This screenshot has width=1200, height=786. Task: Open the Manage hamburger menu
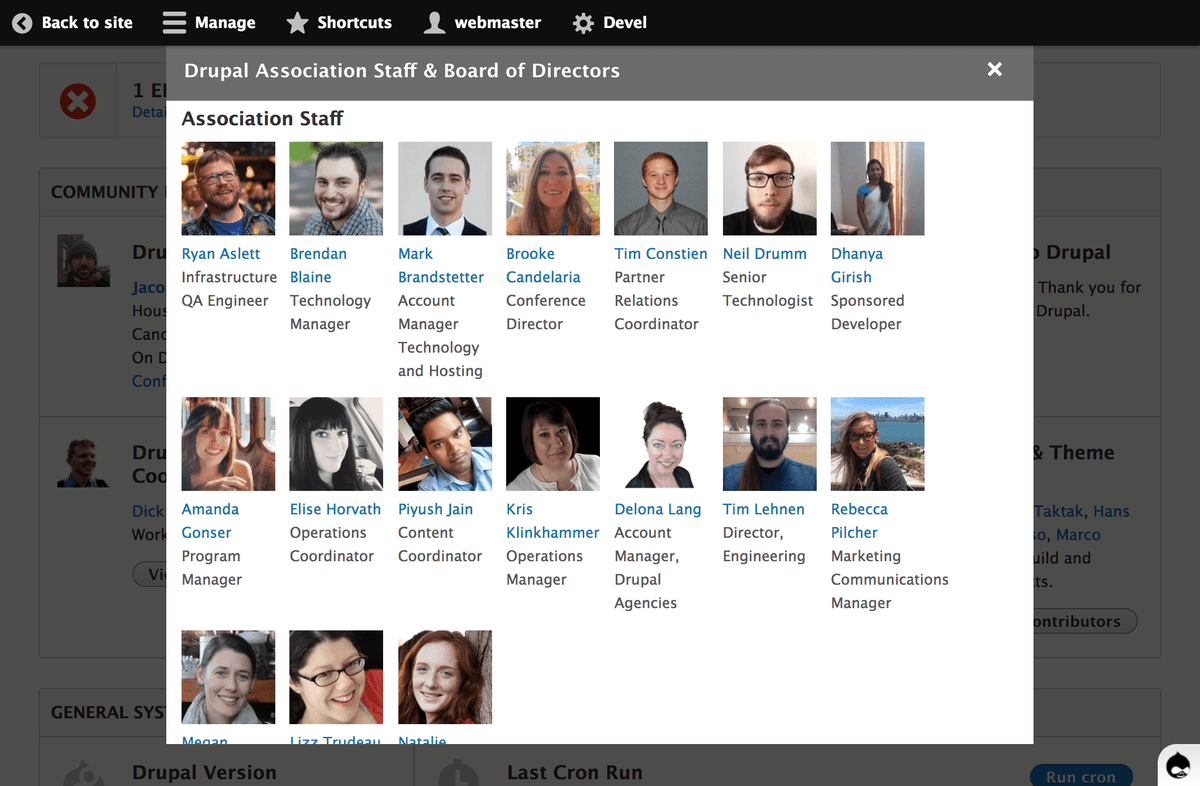click(x=209, y=22)
